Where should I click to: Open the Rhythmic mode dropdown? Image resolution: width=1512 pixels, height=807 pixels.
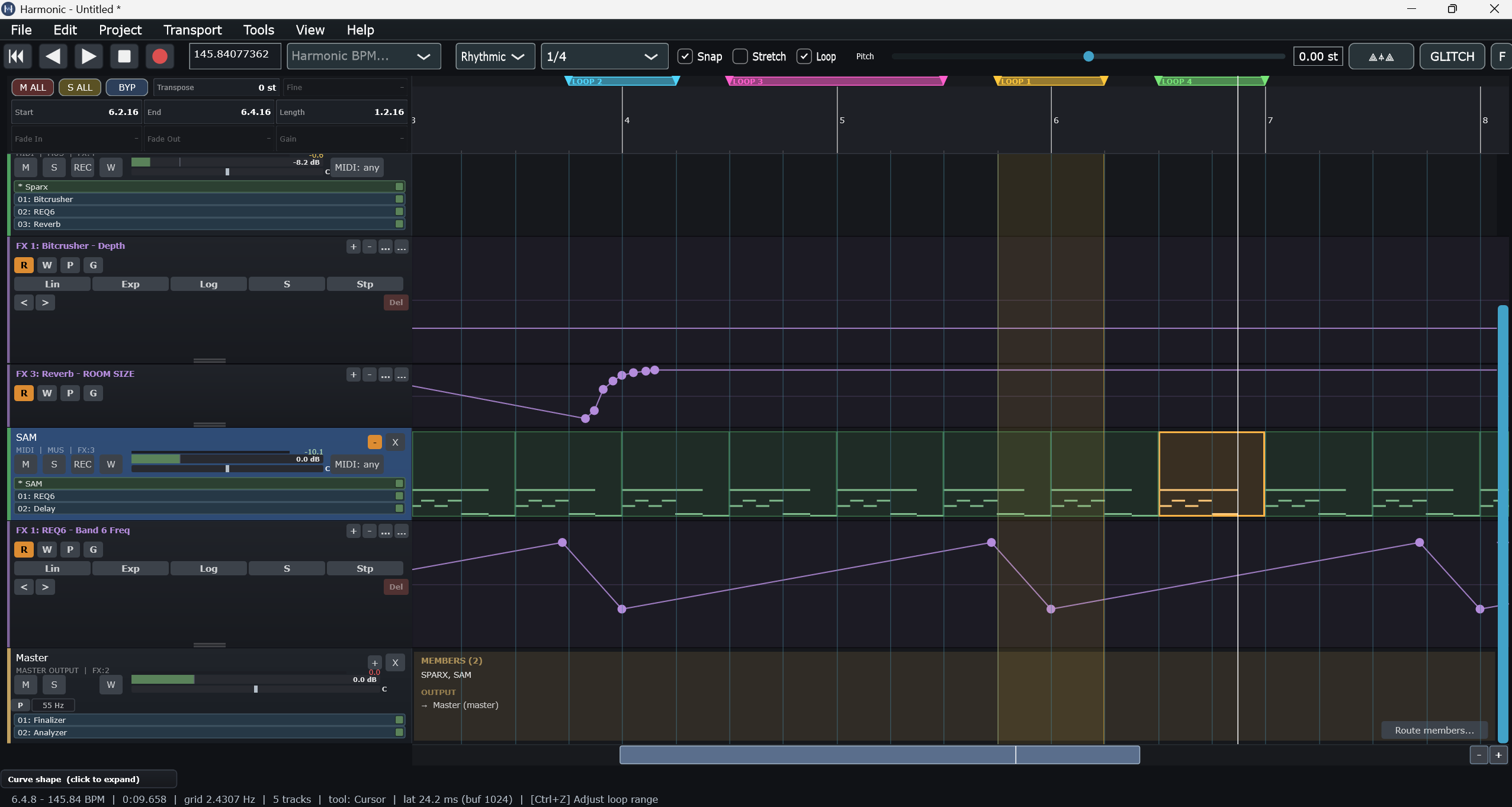pyautogui.click(x=495, y=56)
